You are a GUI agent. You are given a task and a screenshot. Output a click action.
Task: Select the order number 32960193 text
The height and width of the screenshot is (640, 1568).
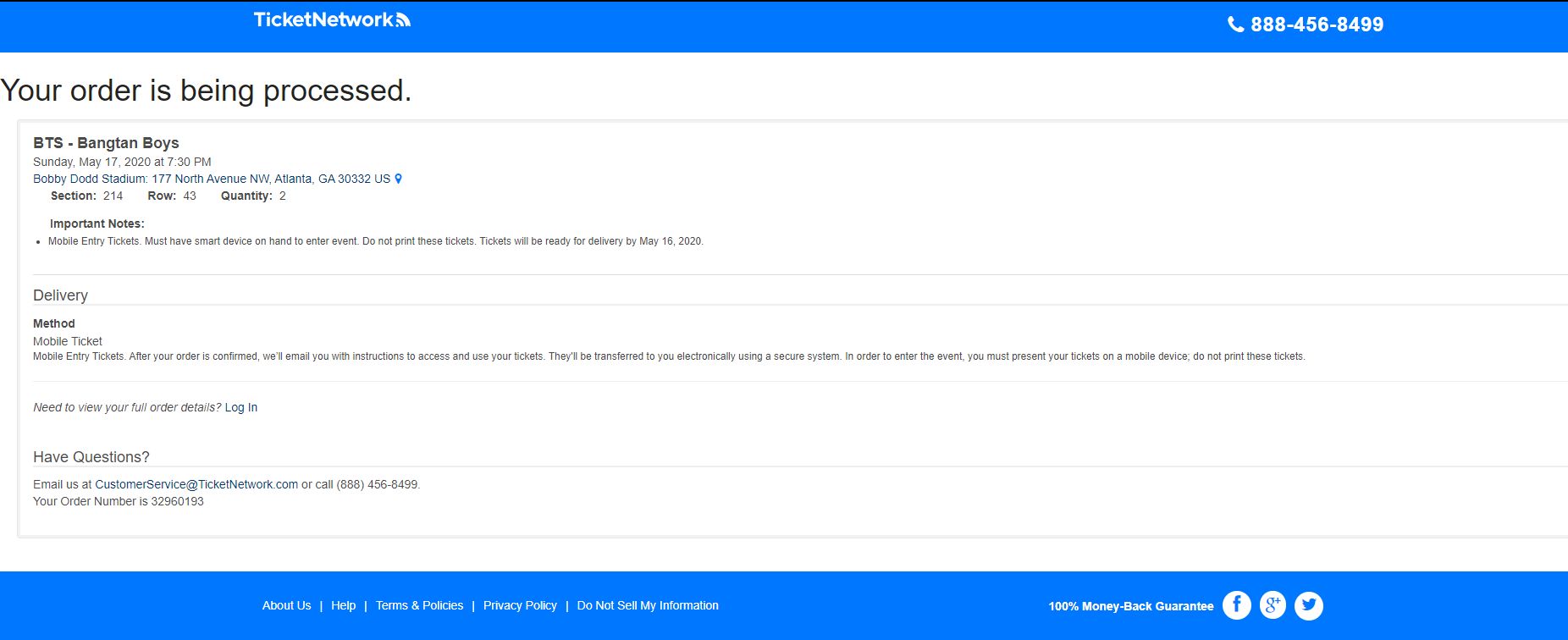click(x=177, y=501)
